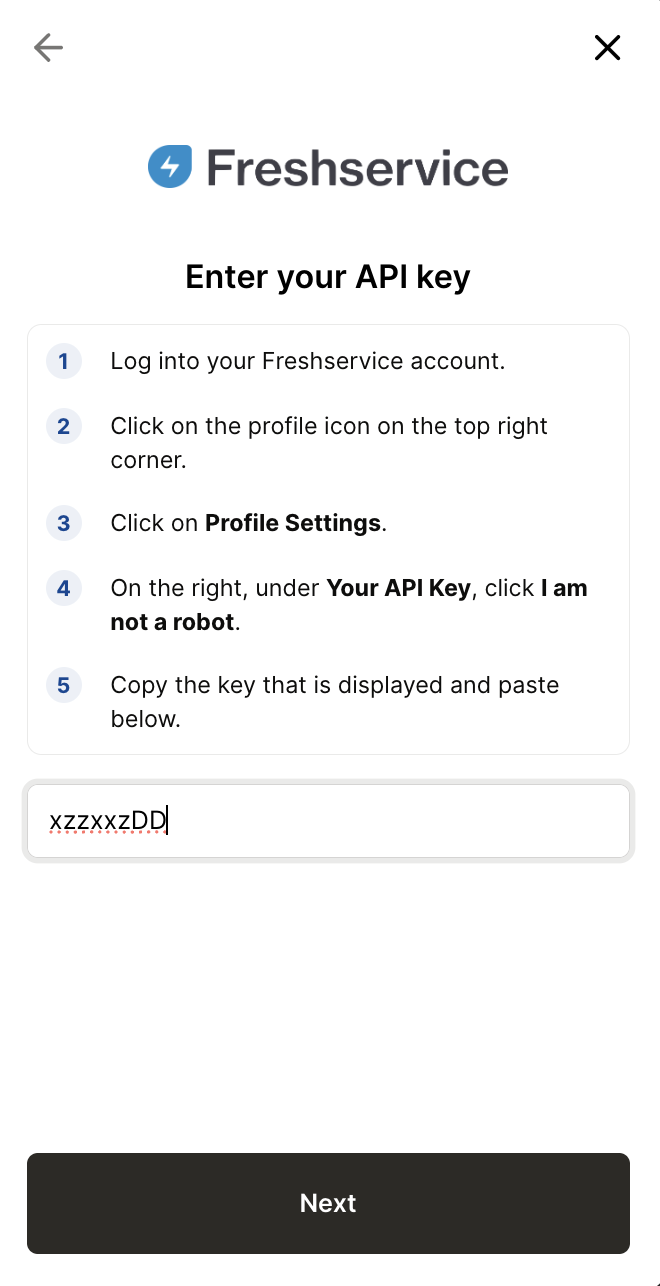The image size is (660, 1286).
Task: Click the step 3 number badge
Action: (63, 523)
